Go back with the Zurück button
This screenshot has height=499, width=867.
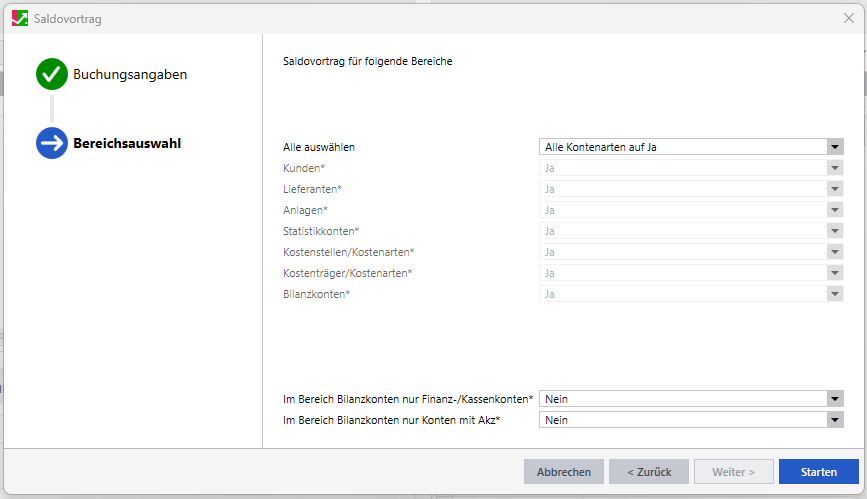[x=649, y=472]
